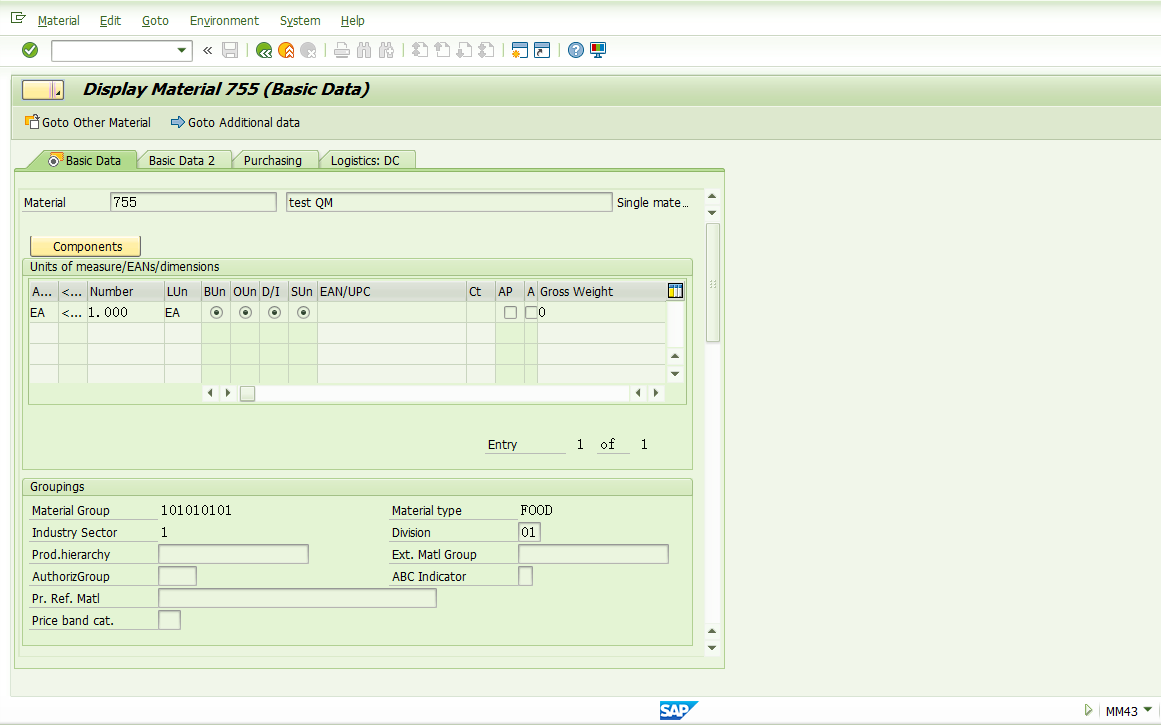The height and width of the screenshot is (725, 1161).
Task: Create a new session with the new-session icon
Action: tap(519, 50)
